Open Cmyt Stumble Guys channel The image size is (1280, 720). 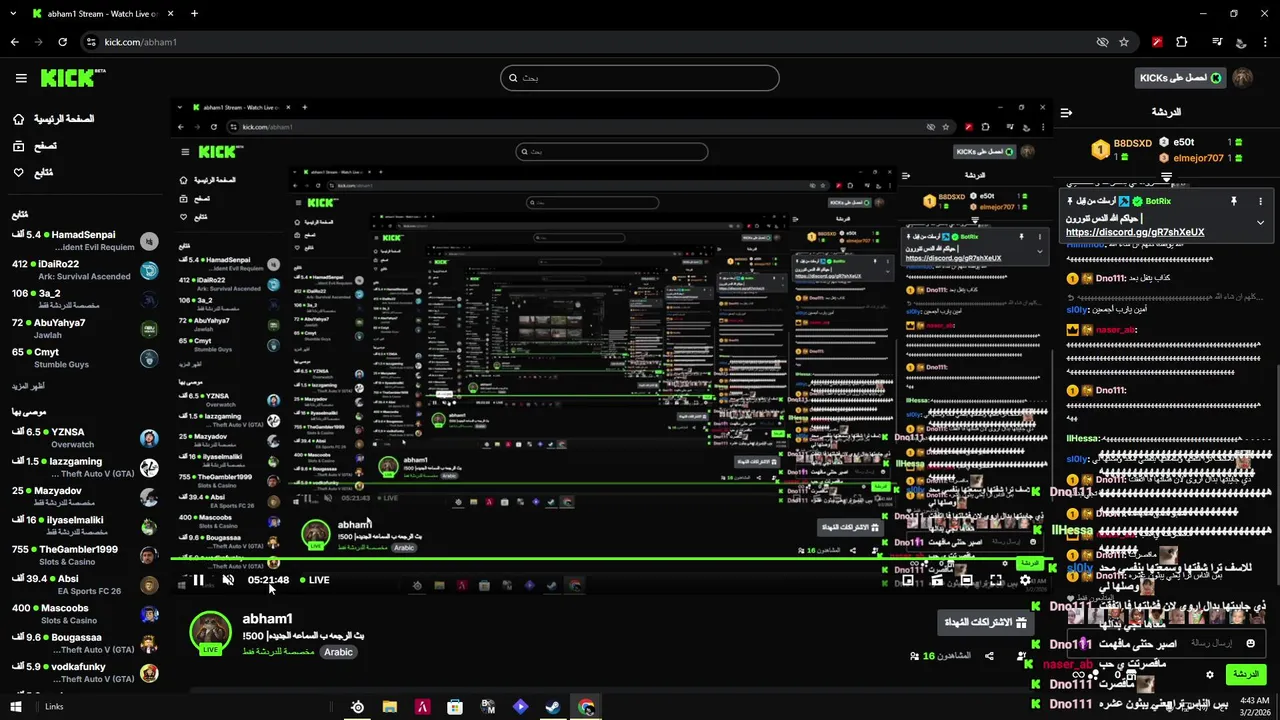click(x=85, y=358)
